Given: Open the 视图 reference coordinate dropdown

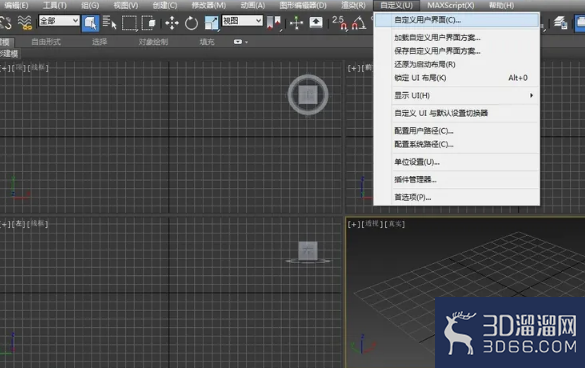Looking at the screenshot, I should coord(243,21).
